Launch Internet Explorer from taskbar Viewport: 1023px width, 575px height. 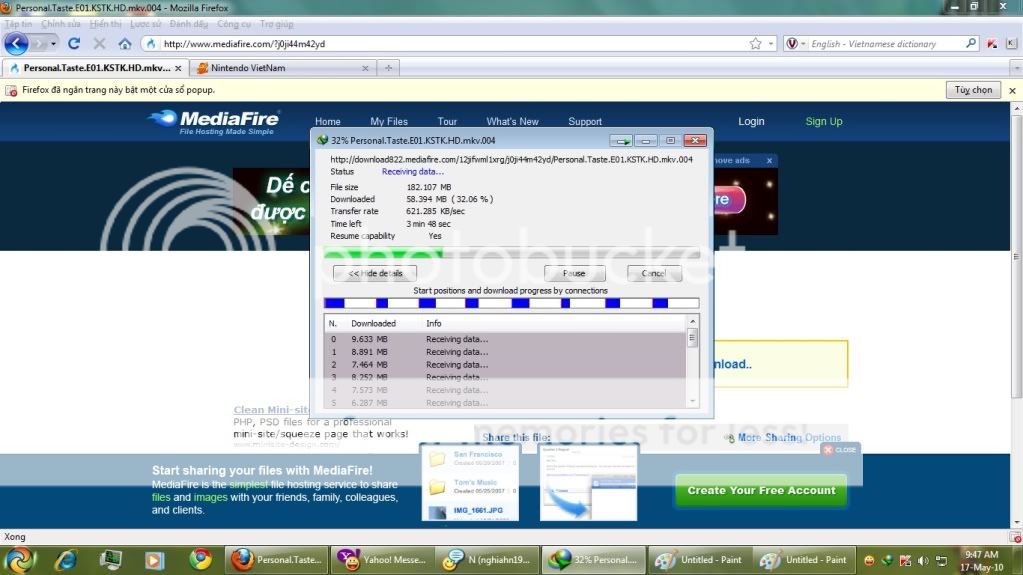(66, 560)
